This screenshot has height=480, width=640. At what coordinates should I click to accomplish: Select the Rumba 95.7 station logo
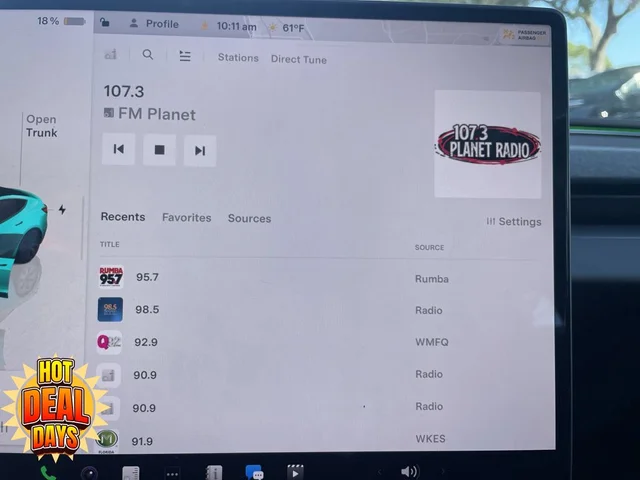pyautogui.click(x=111, y=276)
